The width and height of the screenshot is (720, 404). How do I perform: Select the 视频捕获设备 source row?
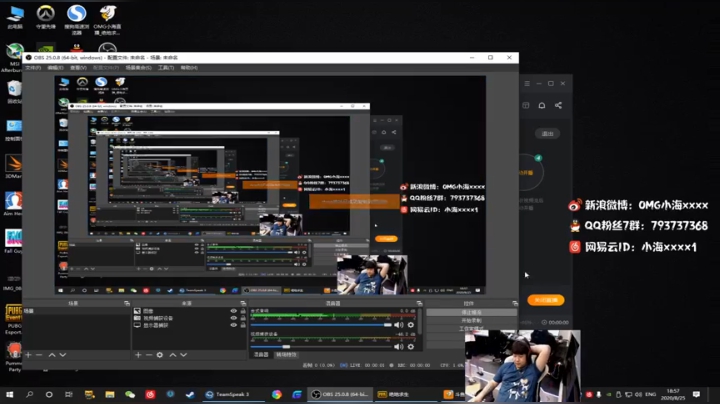click(x=189, y=318)
